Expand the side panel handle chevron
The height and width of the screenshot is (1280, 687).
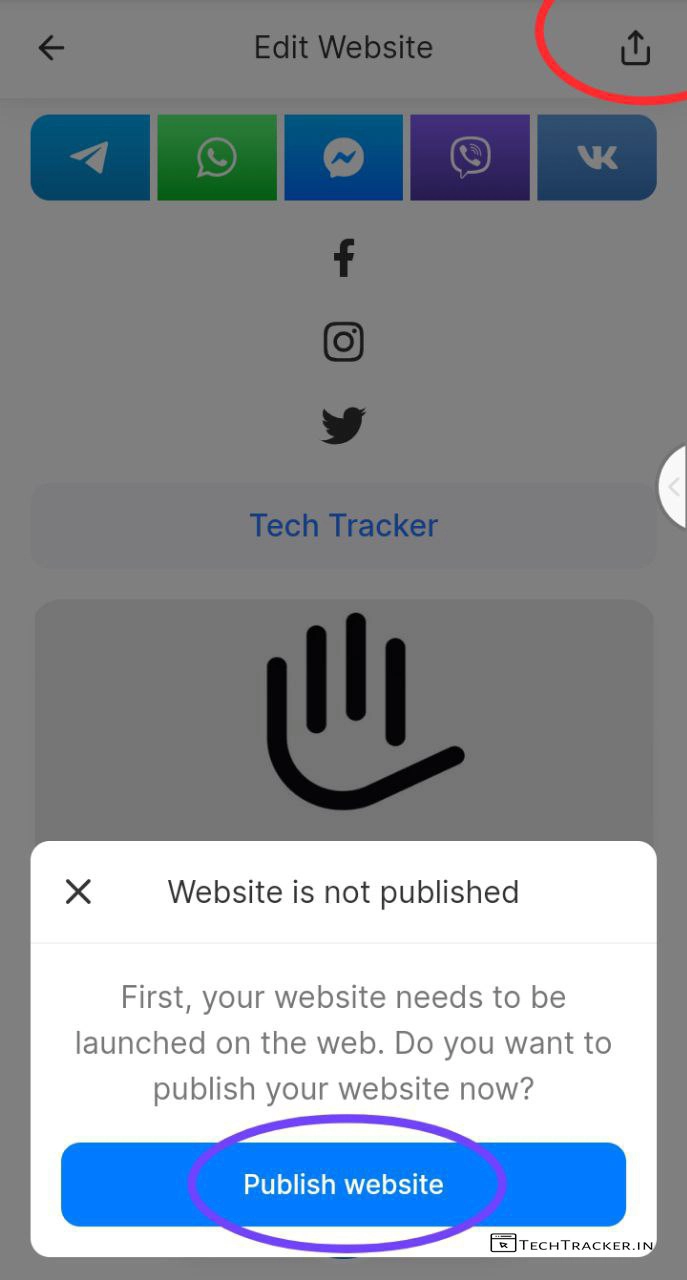click(x=673, y=487)
